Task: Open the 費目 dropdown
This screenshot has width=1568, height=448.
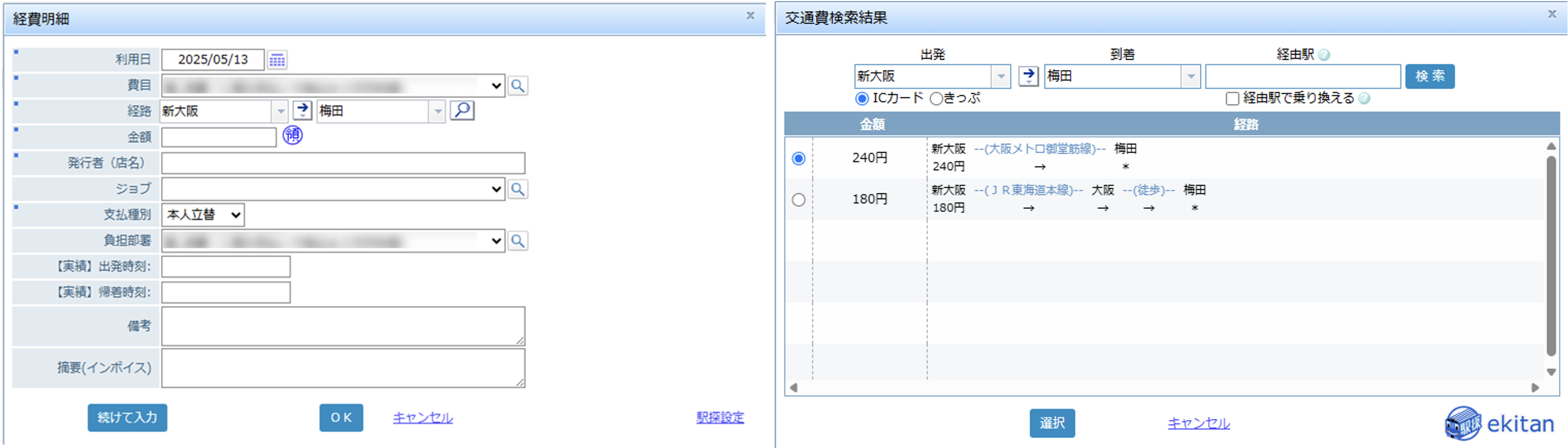Action: pyautogui.click(x=333, y=86)
